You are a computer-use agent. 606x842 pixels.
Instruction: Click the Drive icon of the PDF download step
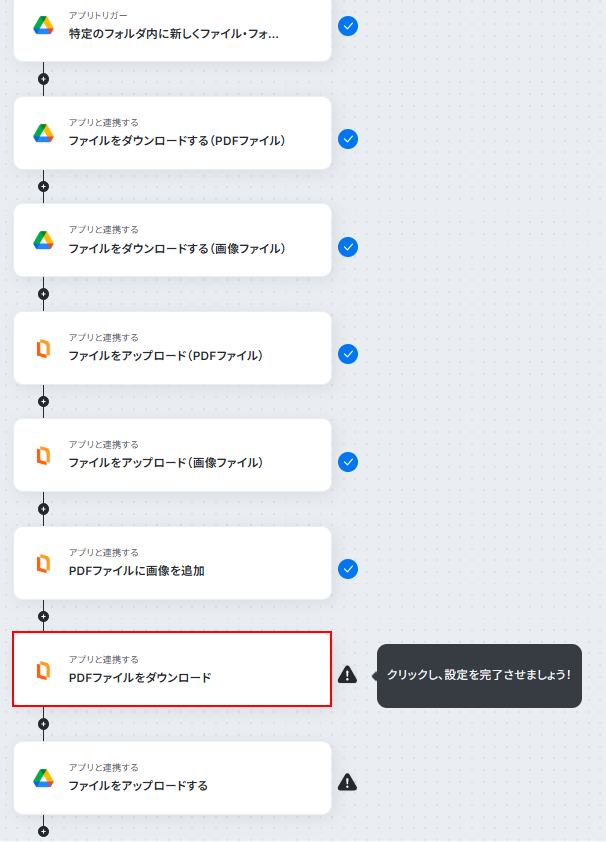point(43,133)
